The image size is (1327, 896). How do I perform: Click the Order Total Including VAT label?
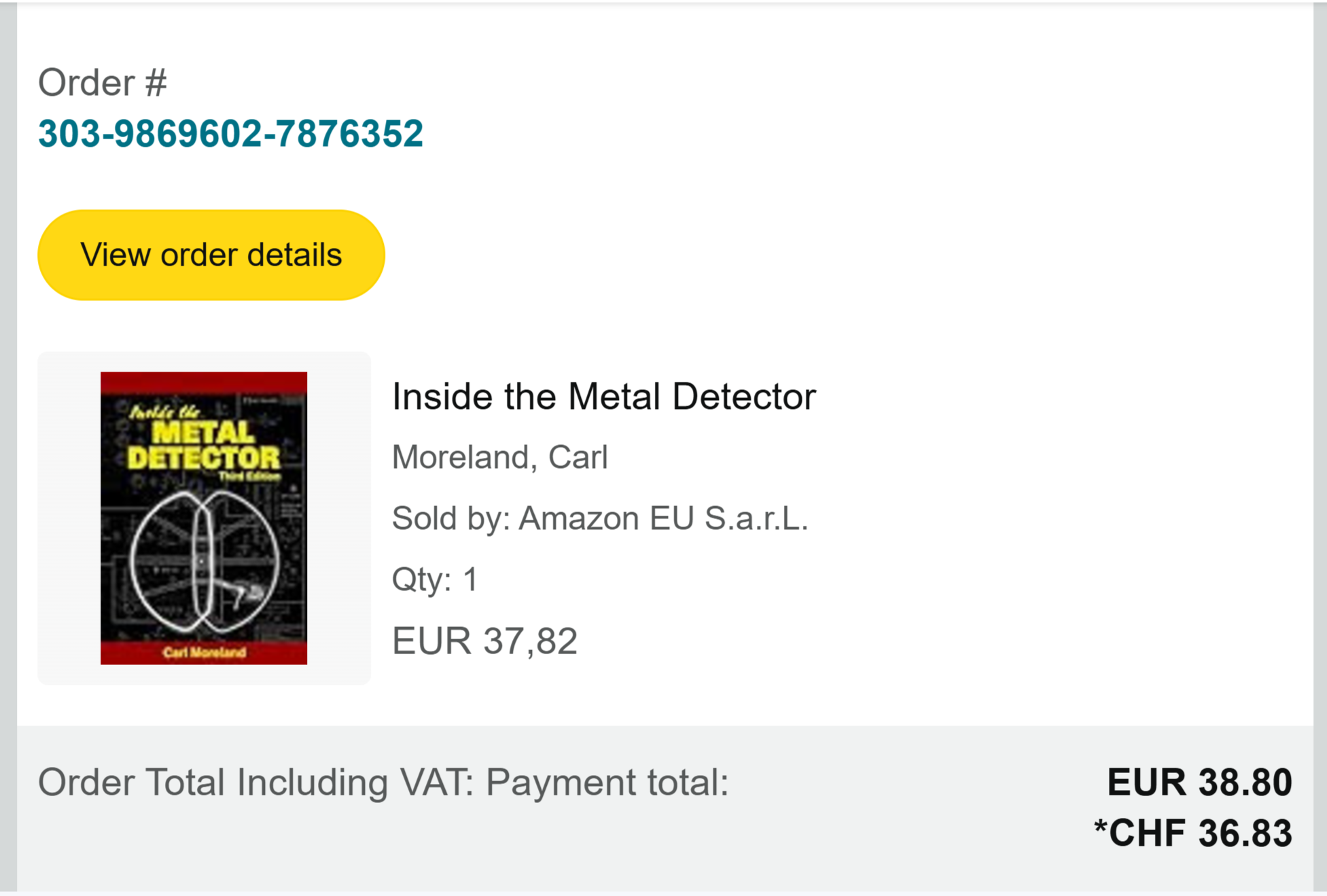(255, 783)
